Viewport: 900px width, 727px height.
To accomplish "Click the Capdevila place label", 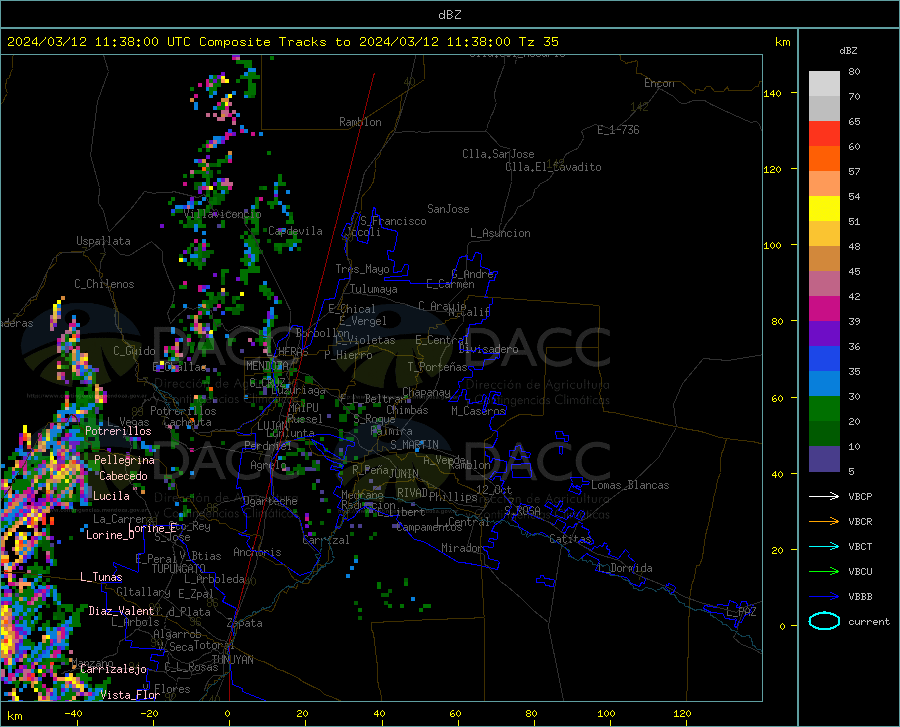I will click(x=296, y=231).
